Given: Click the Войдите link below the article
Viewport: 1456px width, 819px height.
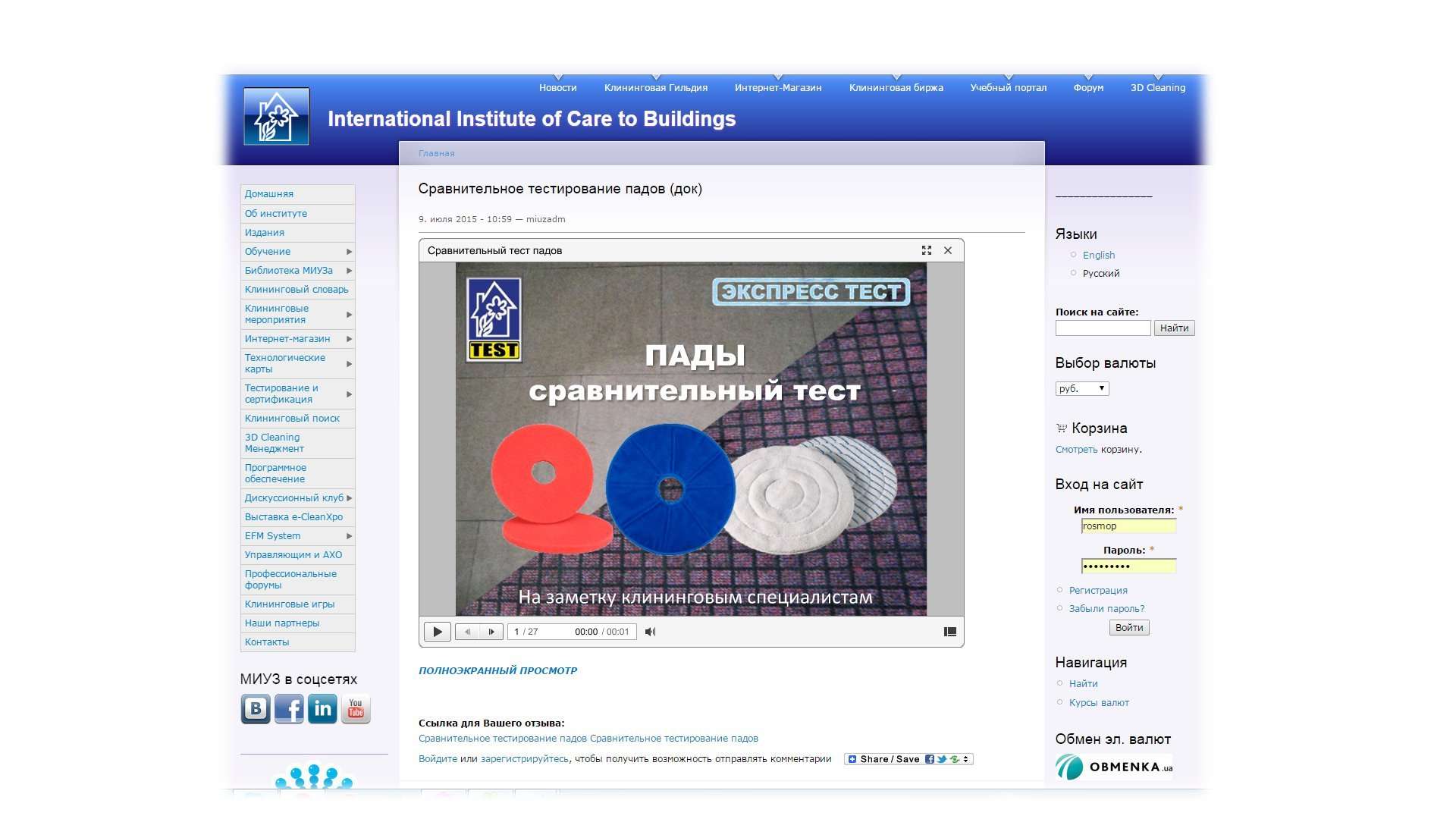Looking at the screenshot, I should [x=438, y=759].
